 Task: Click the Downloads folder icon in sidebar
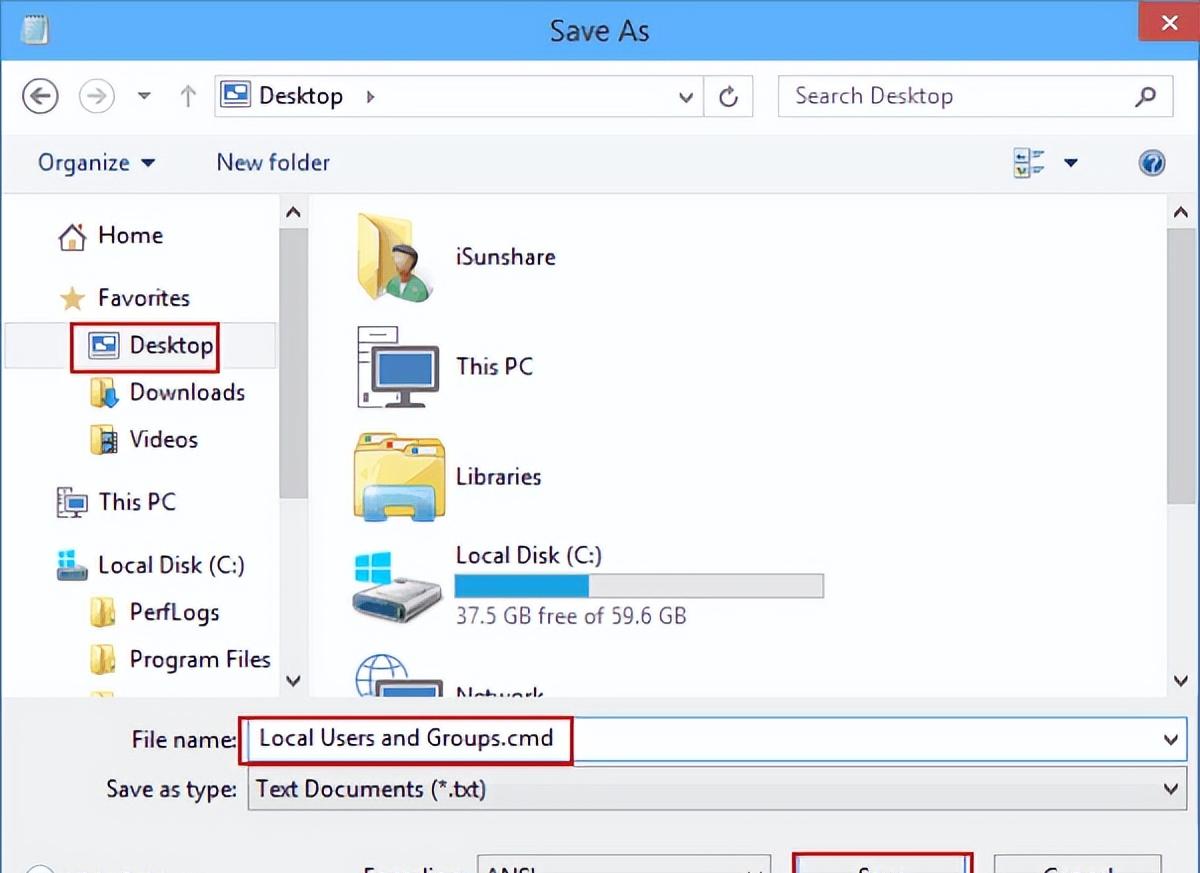[104, 394]
